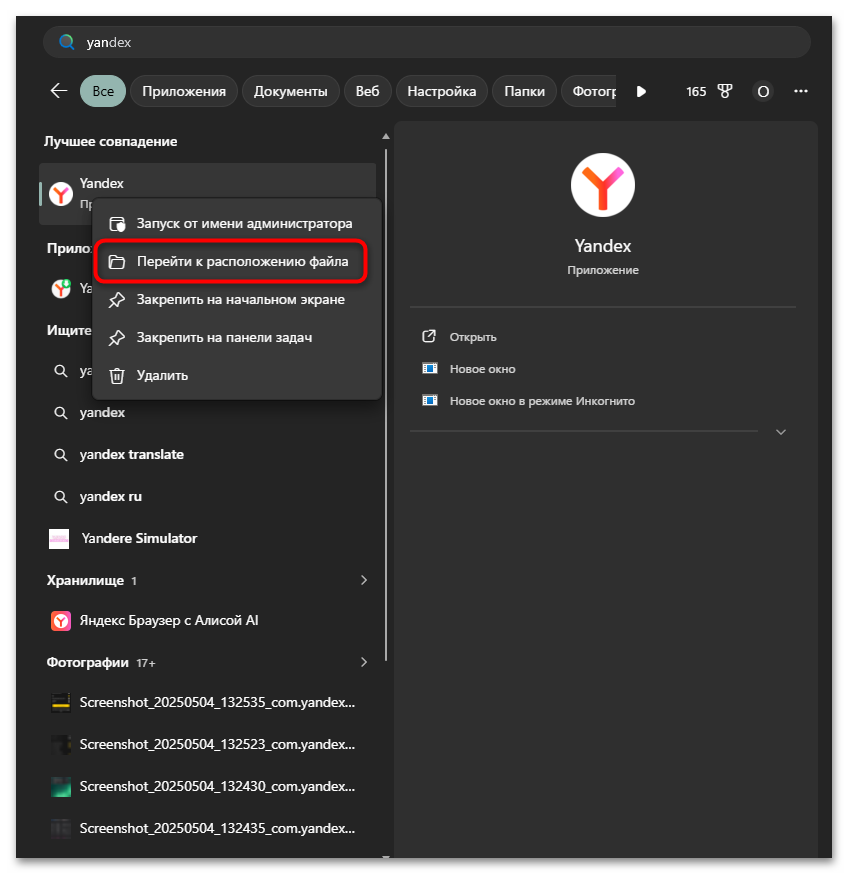Click pin icon beside Закрепить на начальном экране
The width and height of the screenshot is (848, 874).
117,300
